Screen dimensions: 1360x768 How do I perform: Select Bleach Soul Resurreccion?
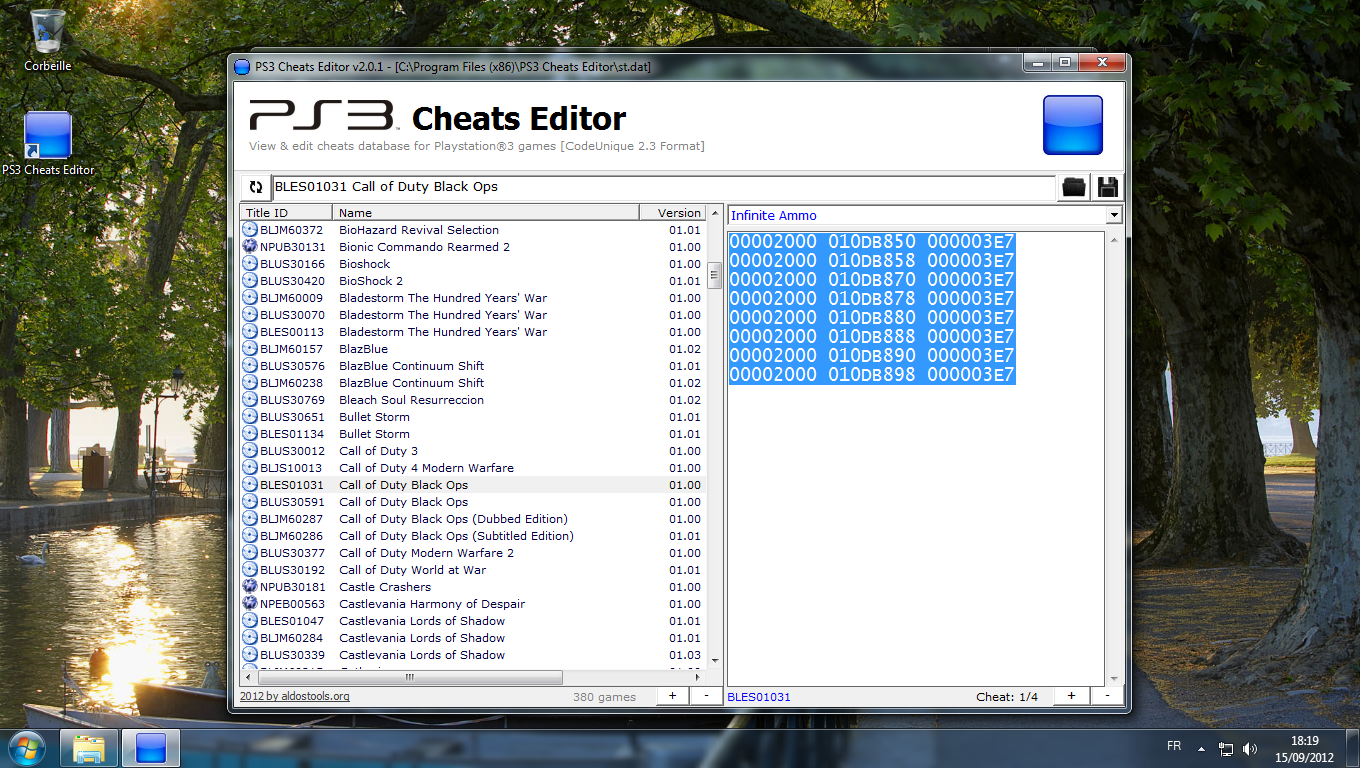tap(473, 400)
